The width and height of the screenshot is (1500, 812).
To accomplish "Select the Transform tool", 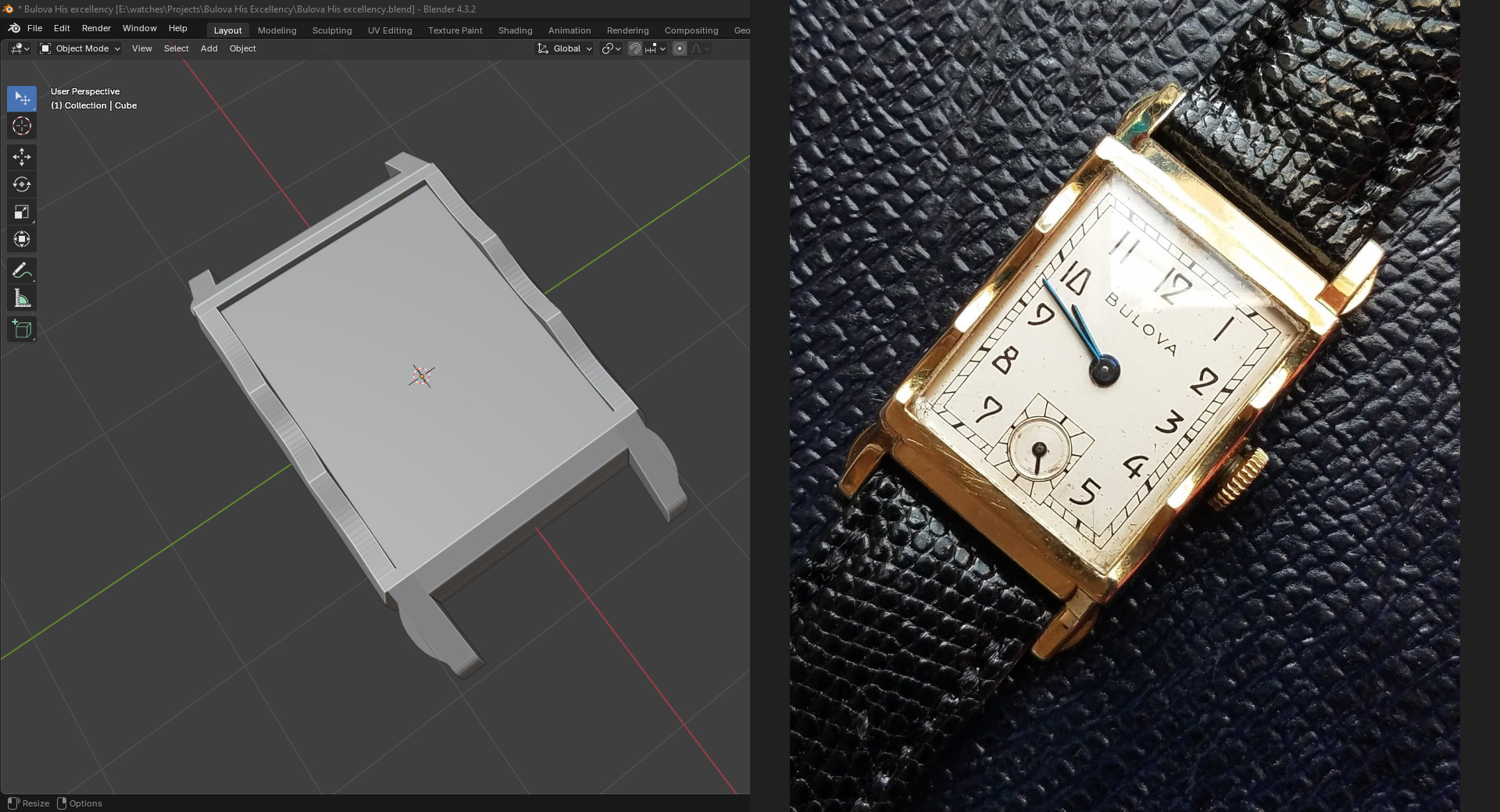I will click(22, 239).
